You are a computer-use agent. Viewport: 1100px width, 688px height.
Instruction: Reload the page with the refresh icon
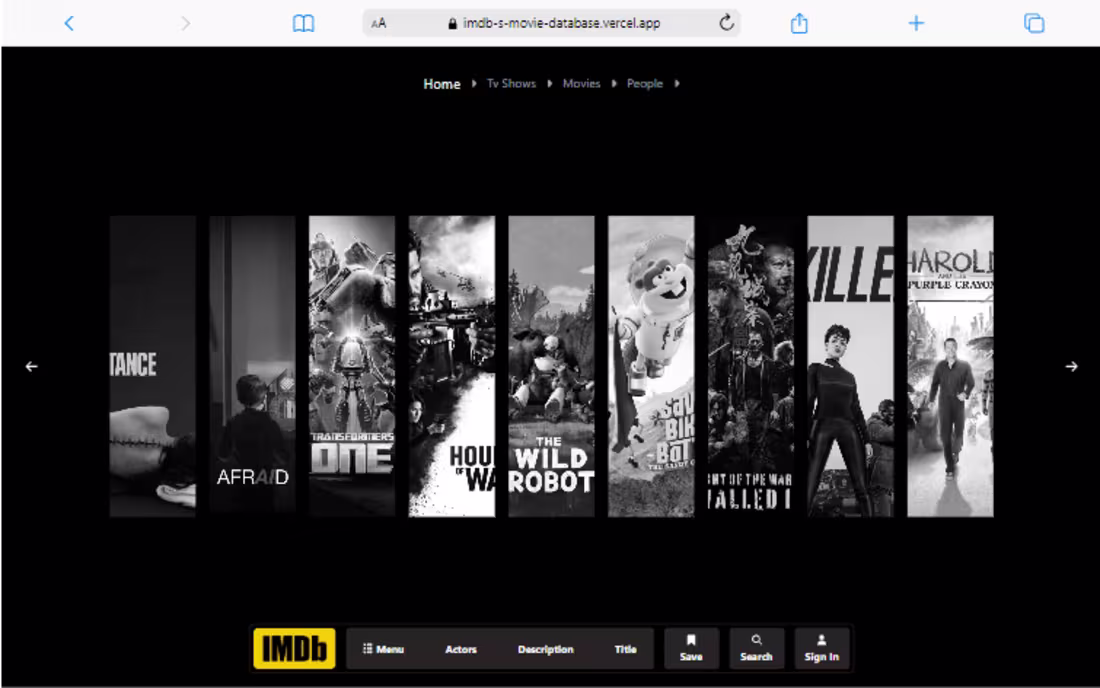pyautogui.click(x=727, y=22)
